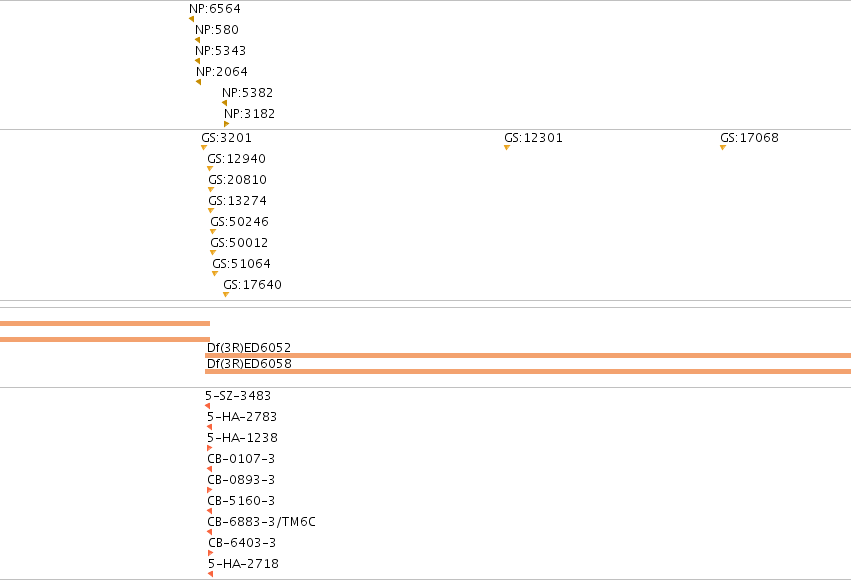Click the NP:2064 label

tap(221, 72)
